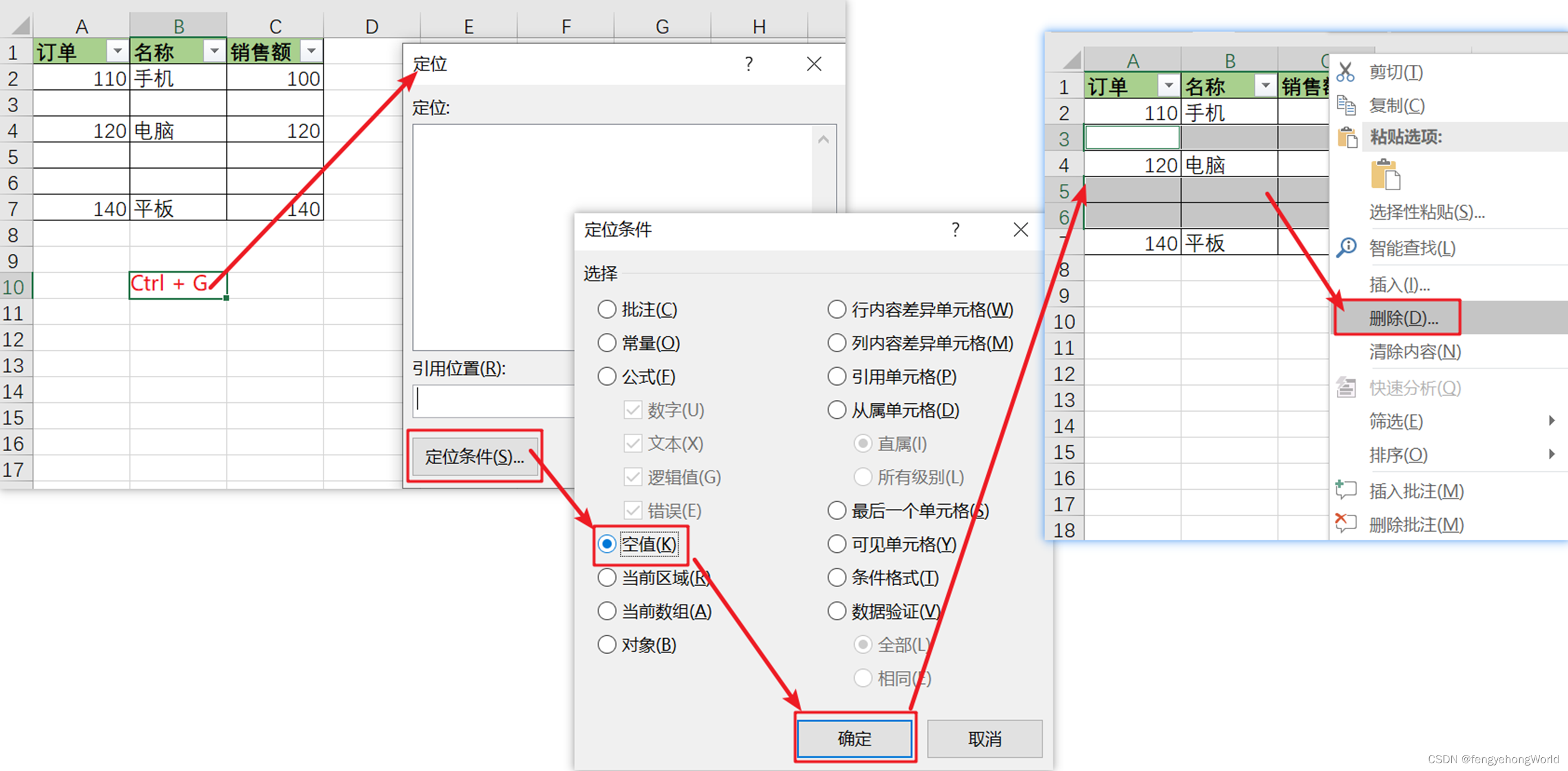This screenshot has height=771, width=1568.
Task: Open the 名称 filter dropdown in left sheet
Action: pos(213,52)
